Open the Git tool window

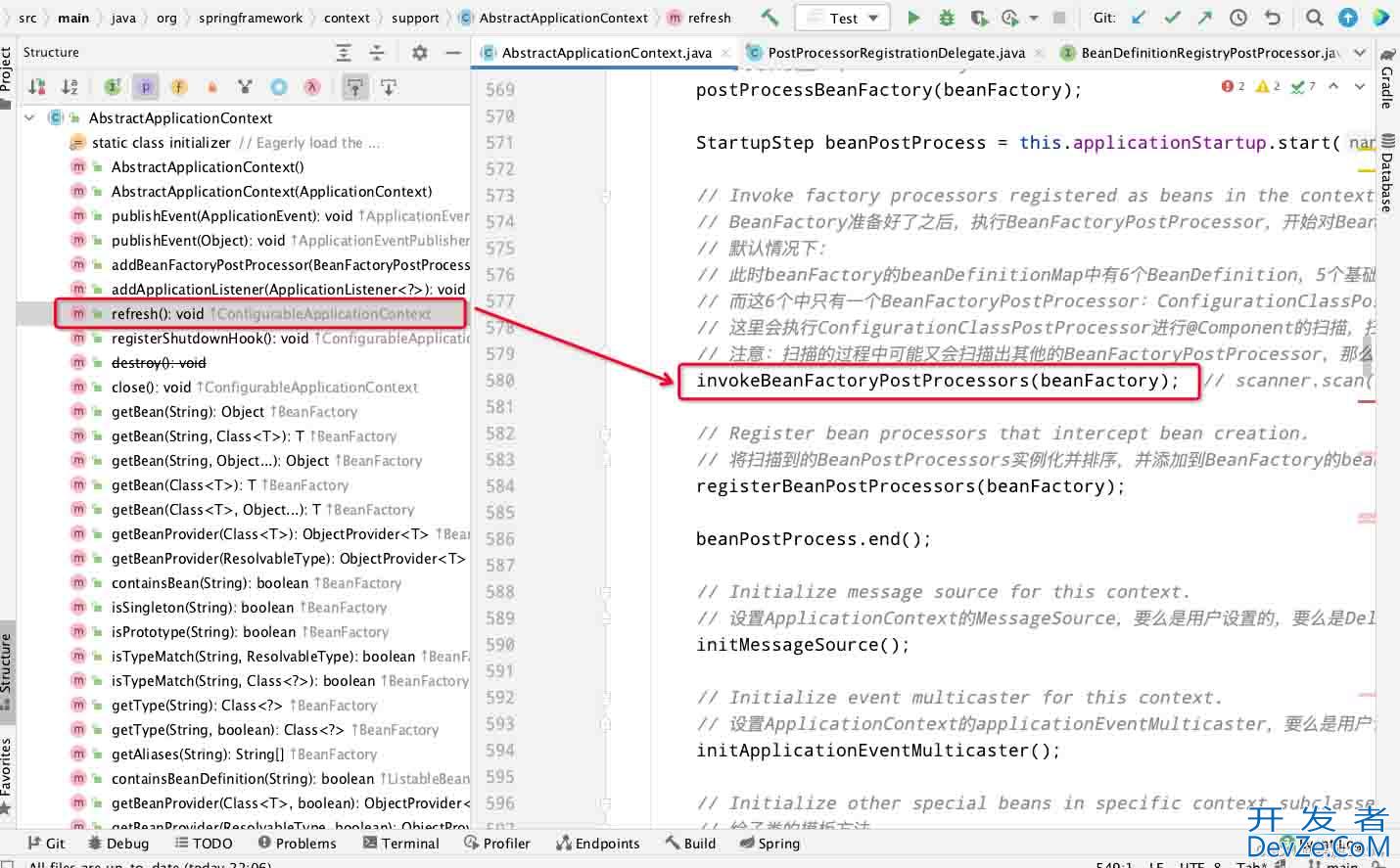(46, 843)
